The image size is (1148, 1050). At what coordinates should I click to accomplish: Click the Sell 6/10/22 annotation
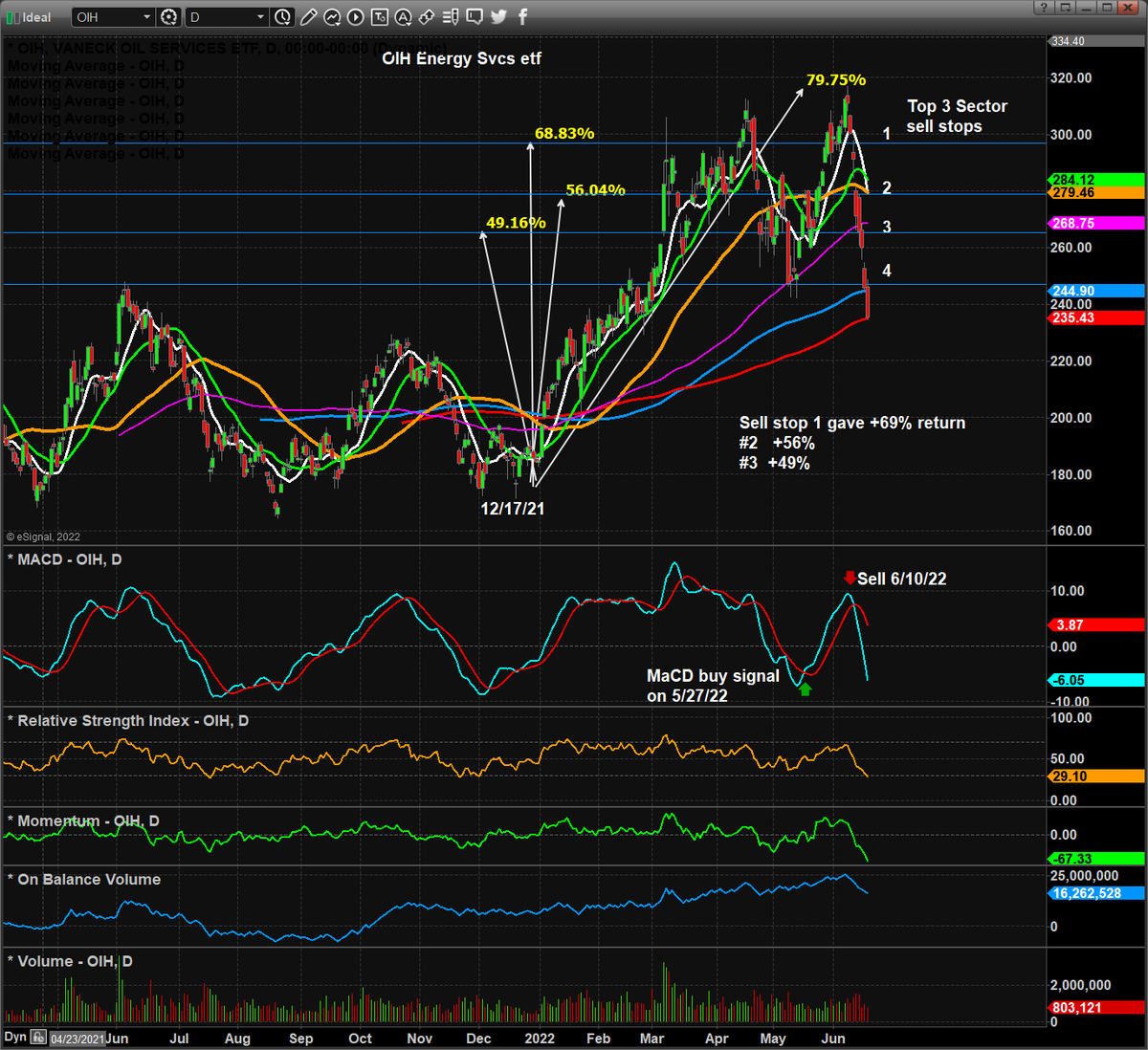tap(902, 579)
